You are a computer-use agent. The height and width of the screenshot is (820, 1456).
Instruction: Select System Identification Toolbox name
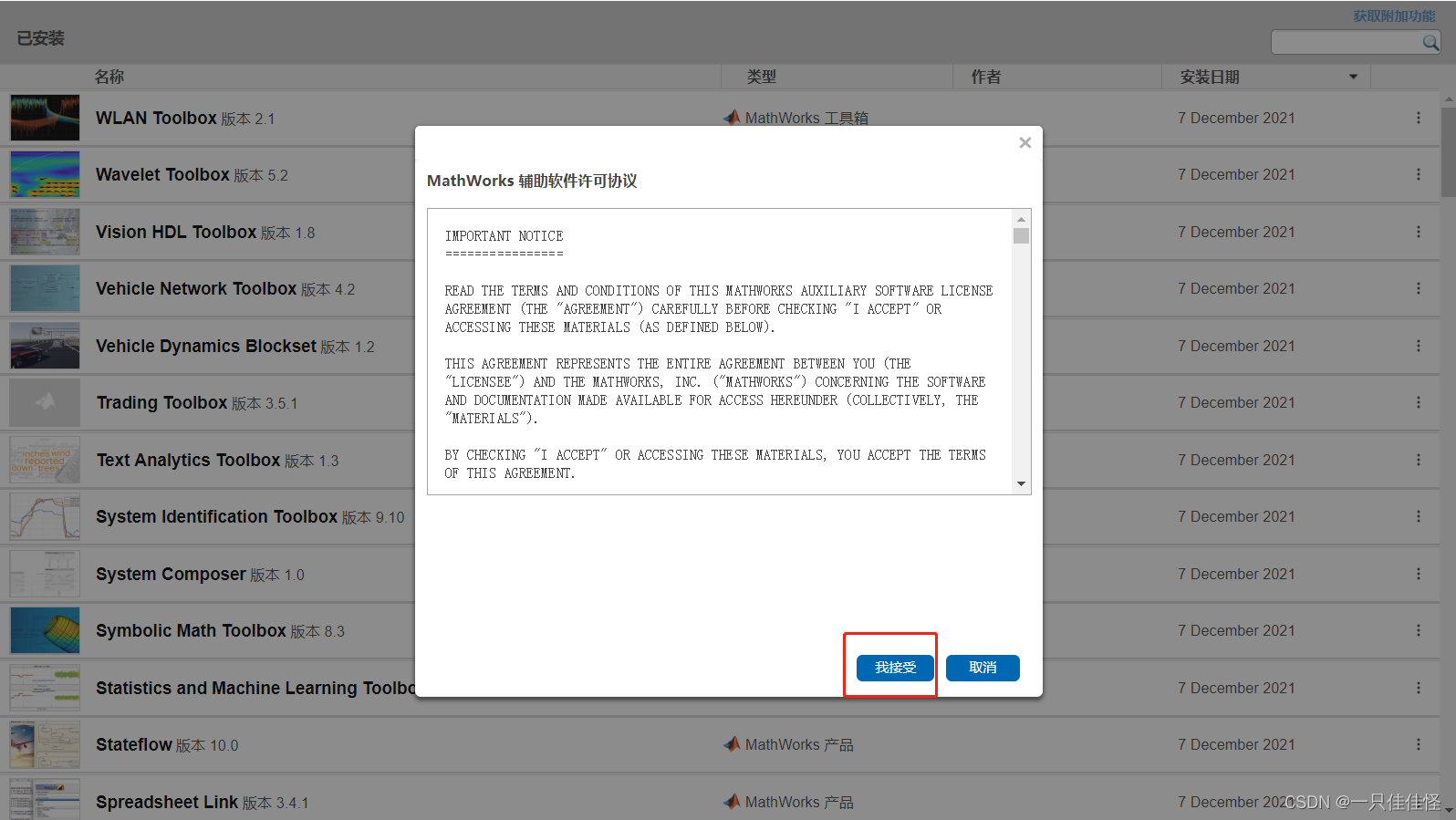(x=217, y=516)
